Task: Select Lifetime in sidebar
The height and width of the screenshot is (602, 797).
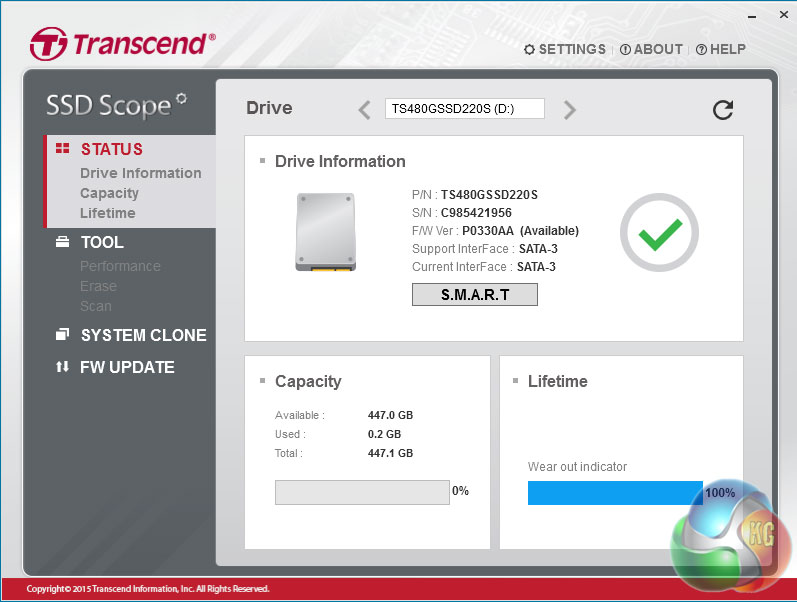Action: point(108,213)
